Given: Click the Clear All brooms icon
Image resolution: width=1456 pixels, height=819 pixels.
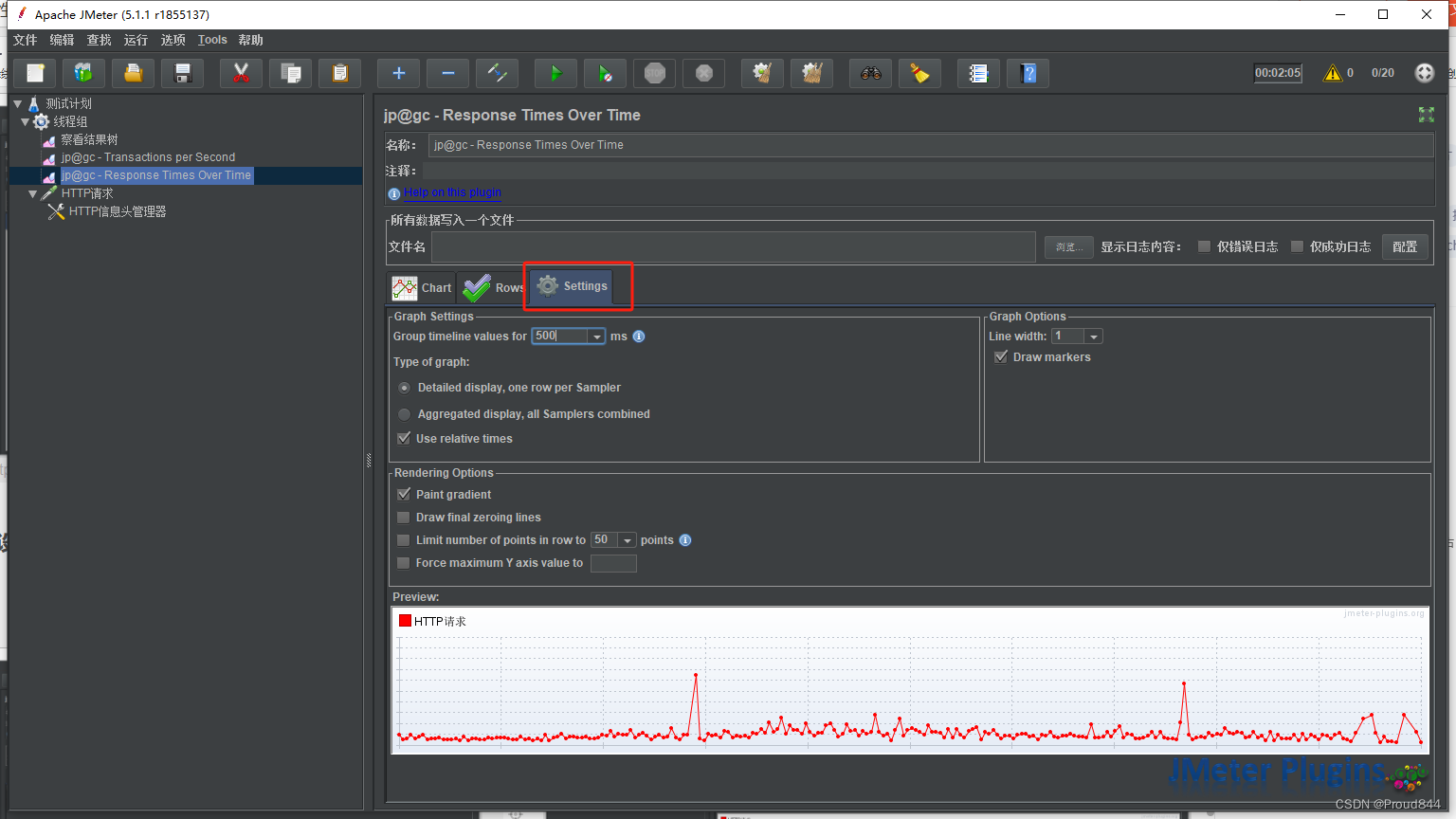Looking at the screenshot, I should [812, 73].
